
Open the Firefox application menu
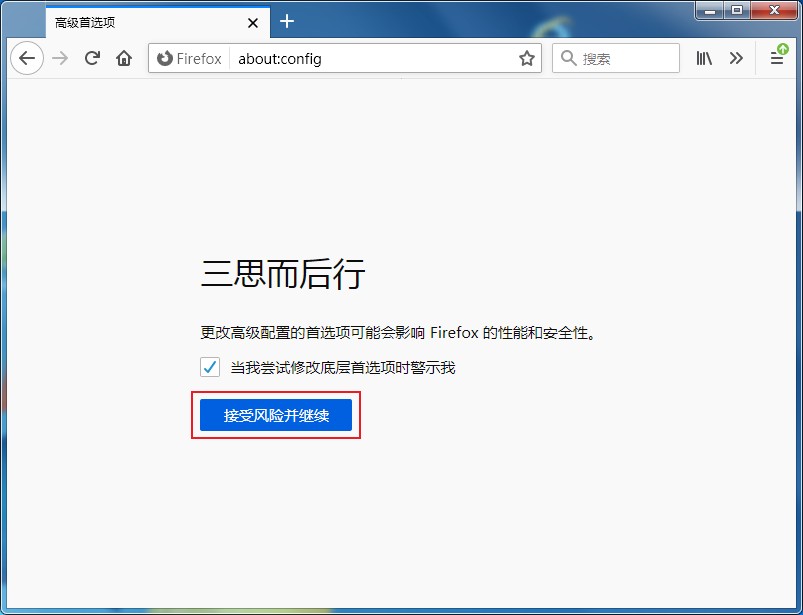pyautogui.click(x=777, y=58)
